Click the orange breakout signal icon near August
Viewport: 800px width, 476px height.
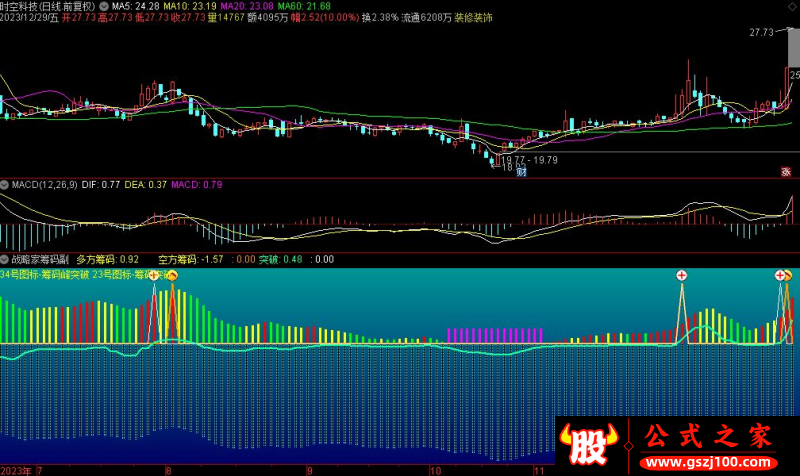click(x=172, y=275)
